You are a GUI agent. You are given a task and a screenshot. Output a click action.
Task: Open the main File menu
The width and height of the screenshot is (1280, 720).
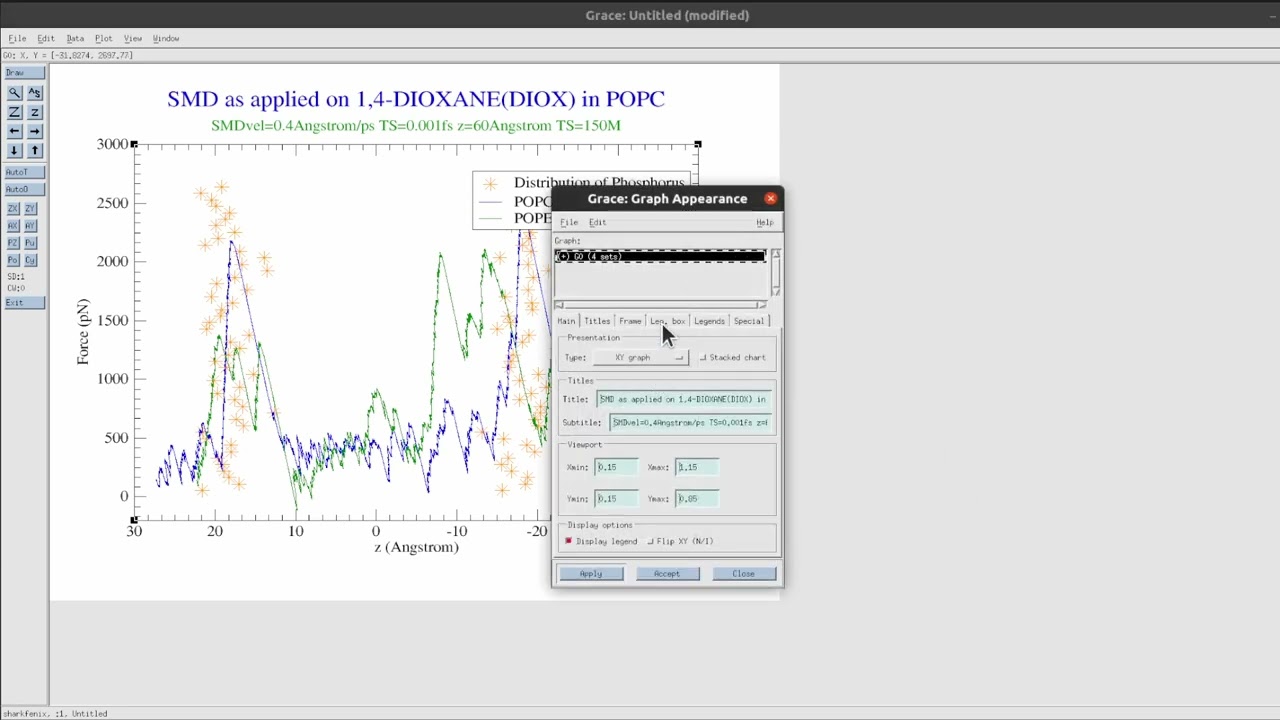pos(17,38)
